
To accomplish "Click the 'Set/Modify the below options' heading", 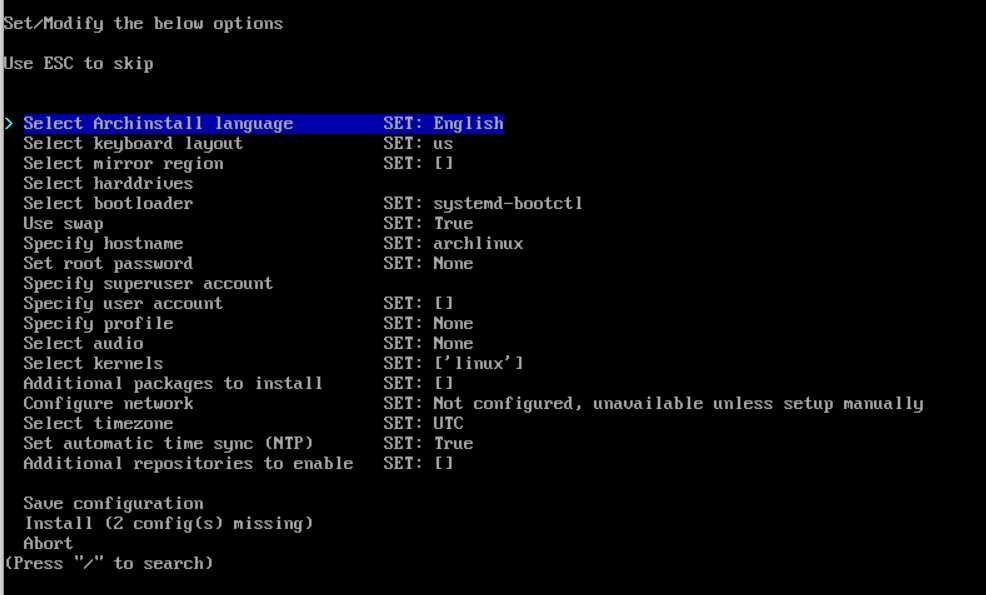I will point(143,24).
